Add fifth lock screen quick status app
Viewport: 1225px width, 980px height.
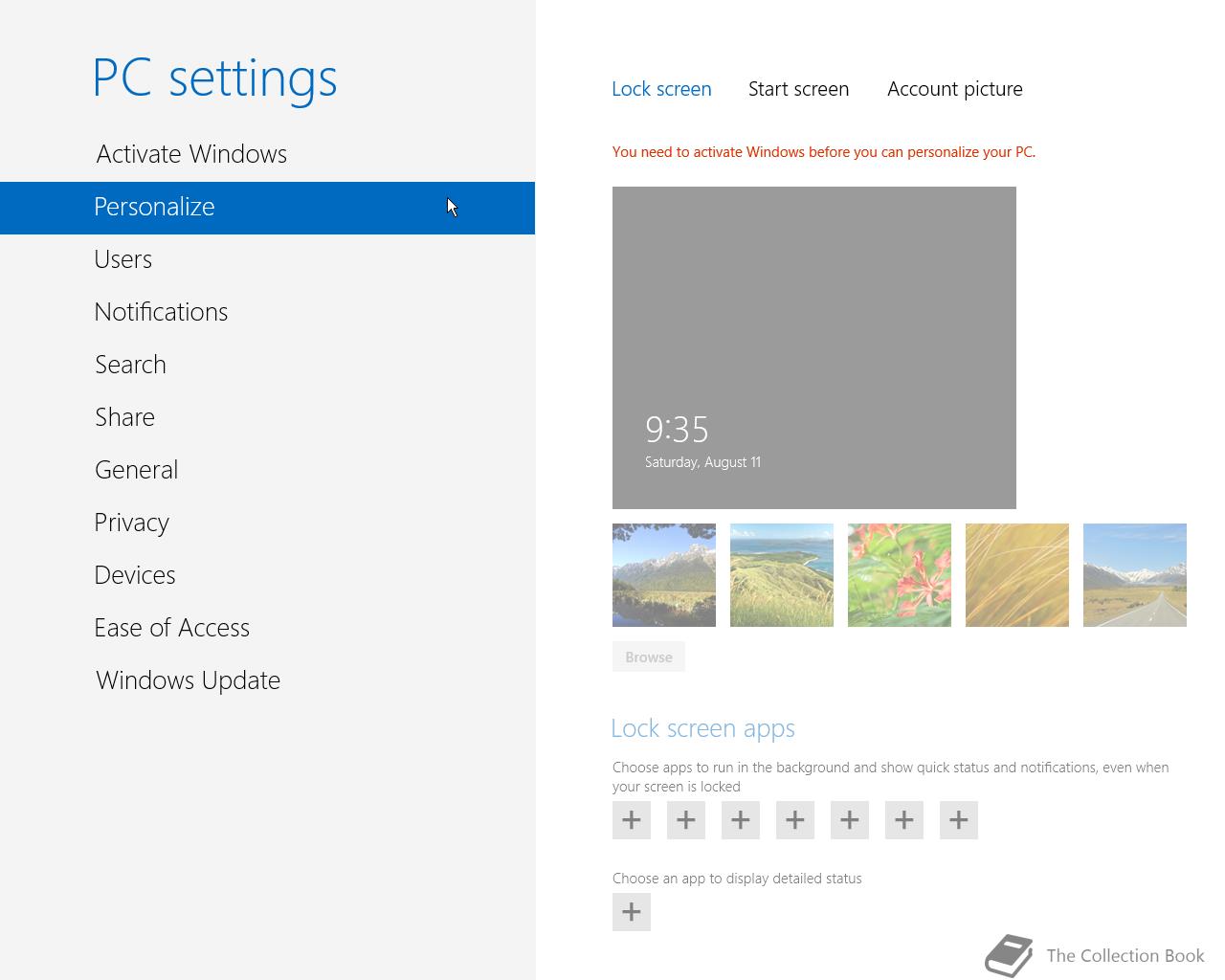coord(850,820)
